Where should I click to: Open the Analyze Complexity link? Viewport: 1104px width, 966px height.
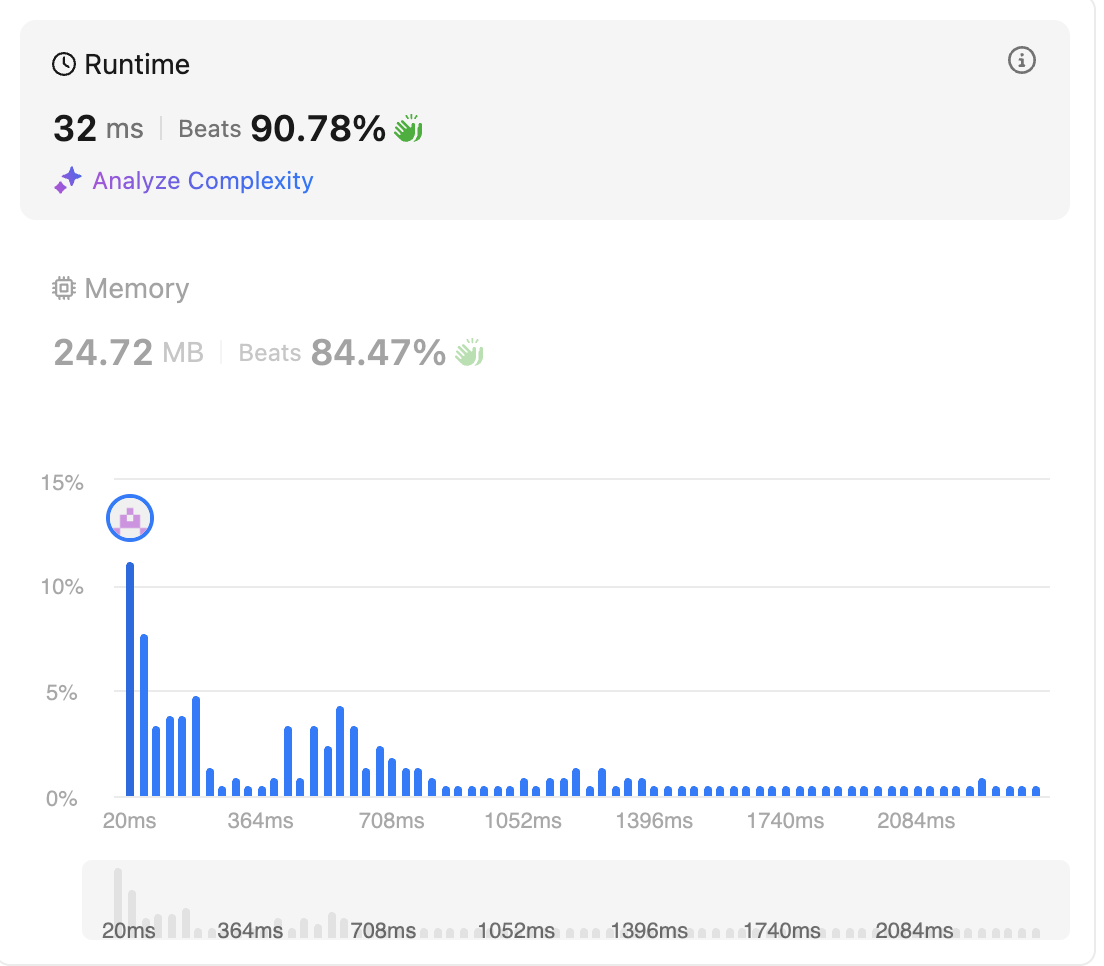click(x=203, y=181)
